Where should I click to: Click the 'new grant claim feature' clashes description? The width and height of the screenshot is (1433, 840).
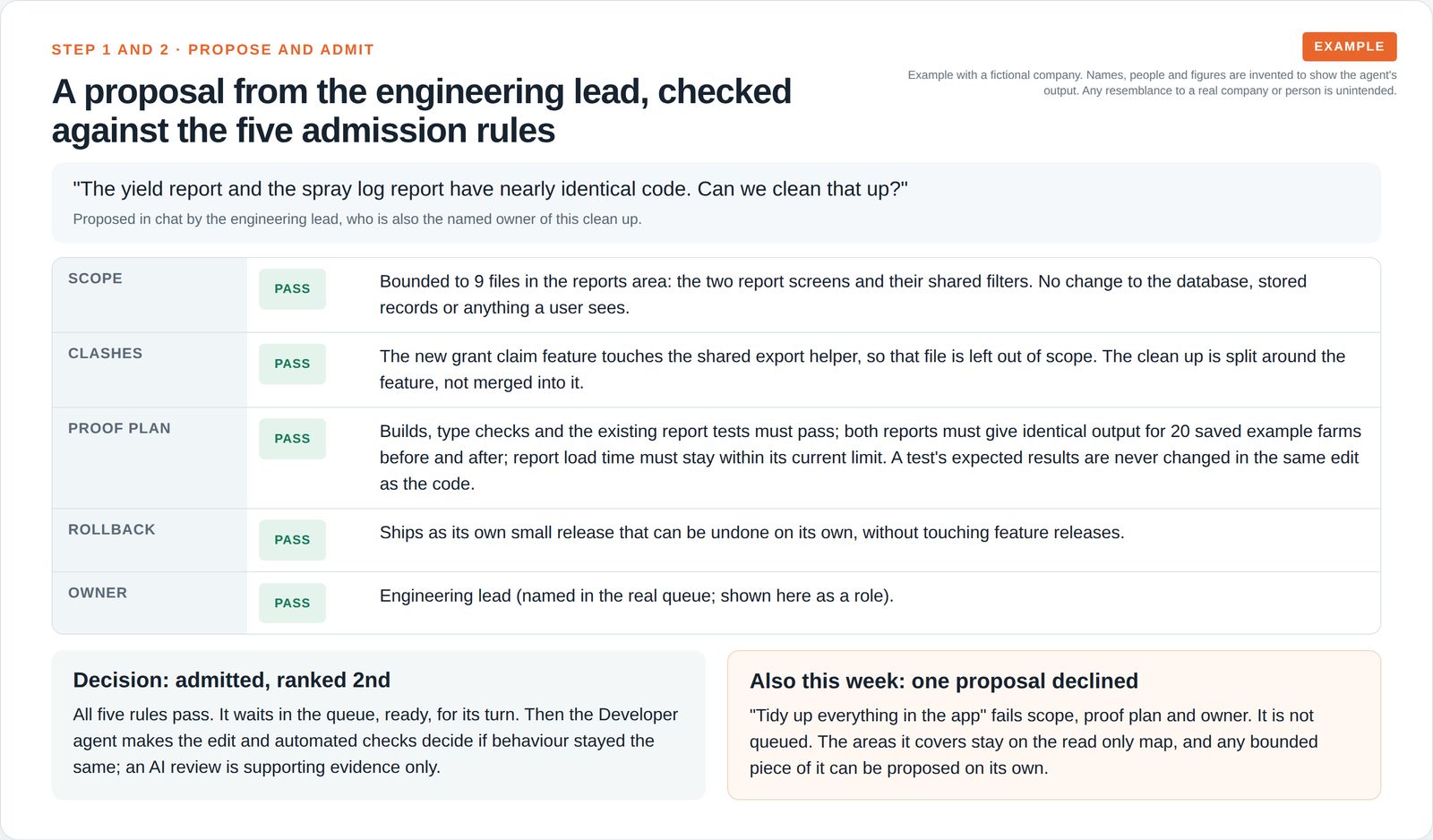(x=862, y=370)
